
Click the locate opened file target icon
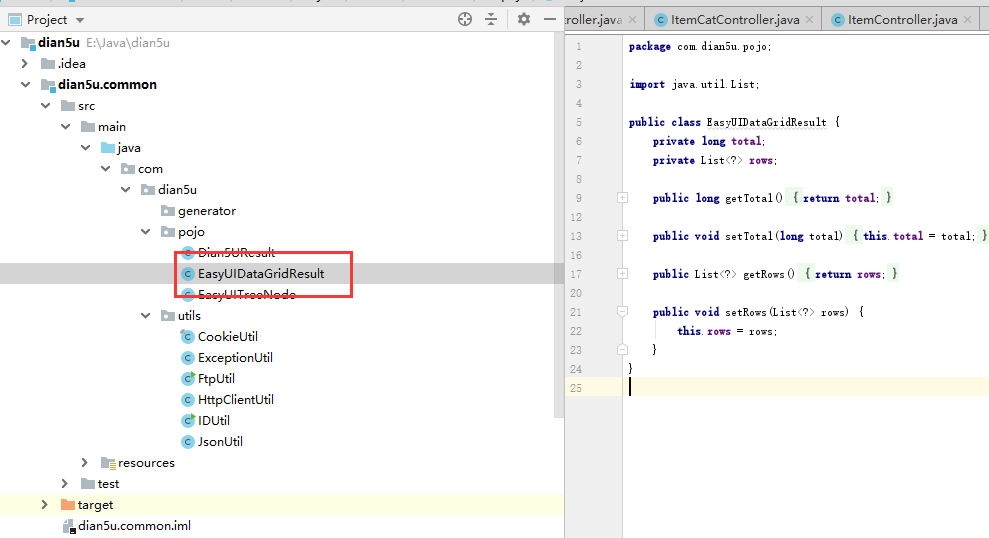pyautogui.click(x=464, y=19)
